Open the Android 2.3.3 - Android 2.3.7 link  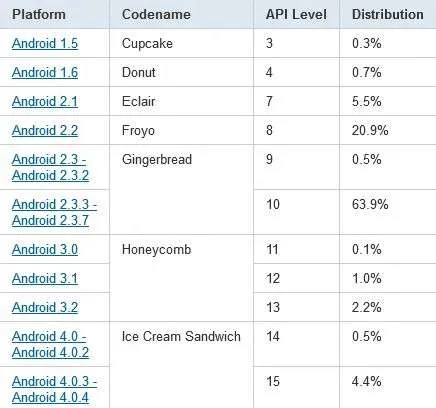pyautogui.click(x=54, y=212)
